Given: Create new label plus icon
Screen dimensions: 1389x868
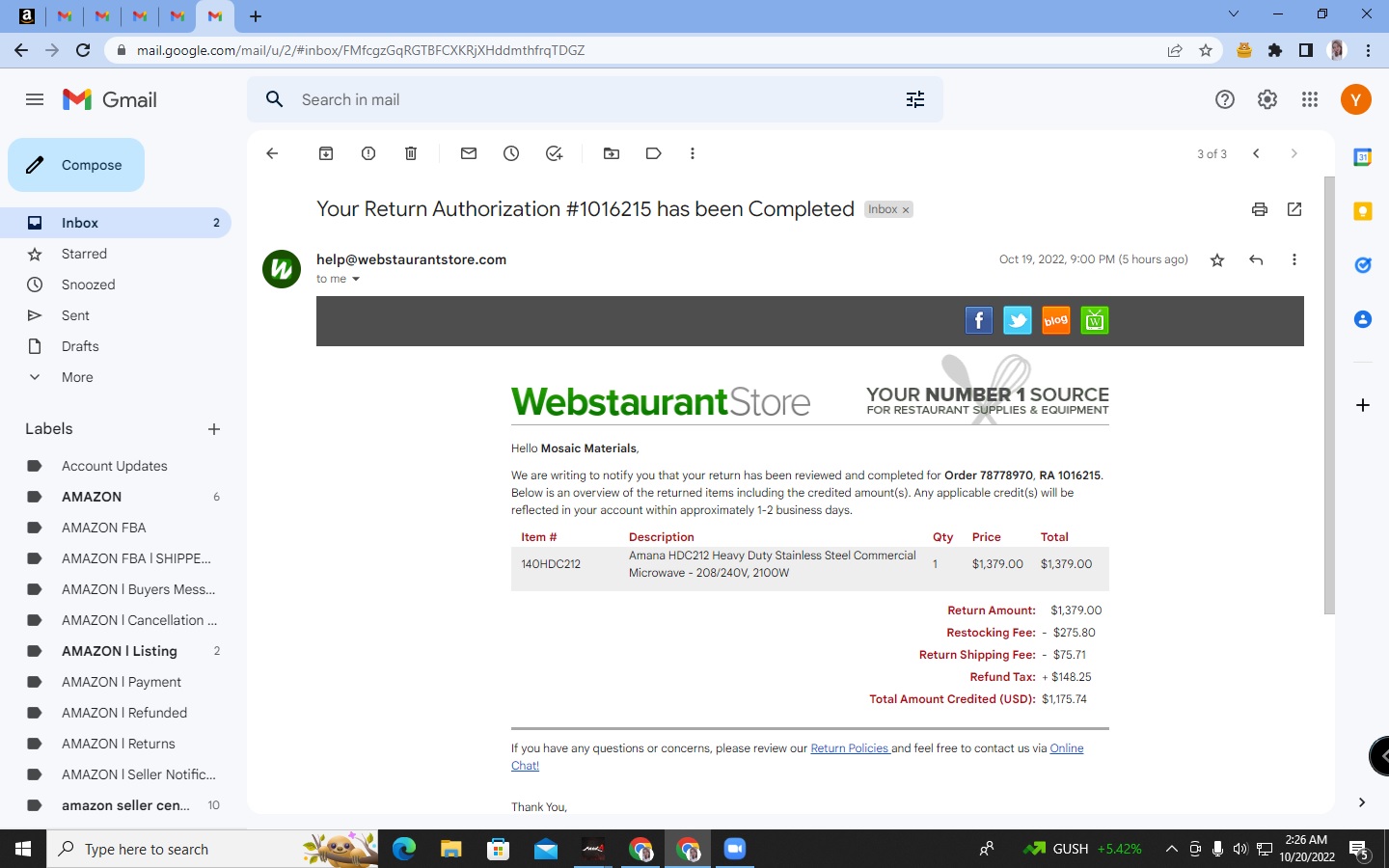Looking at the screenshot, I should pyautogui.click(x=214, y=429).
